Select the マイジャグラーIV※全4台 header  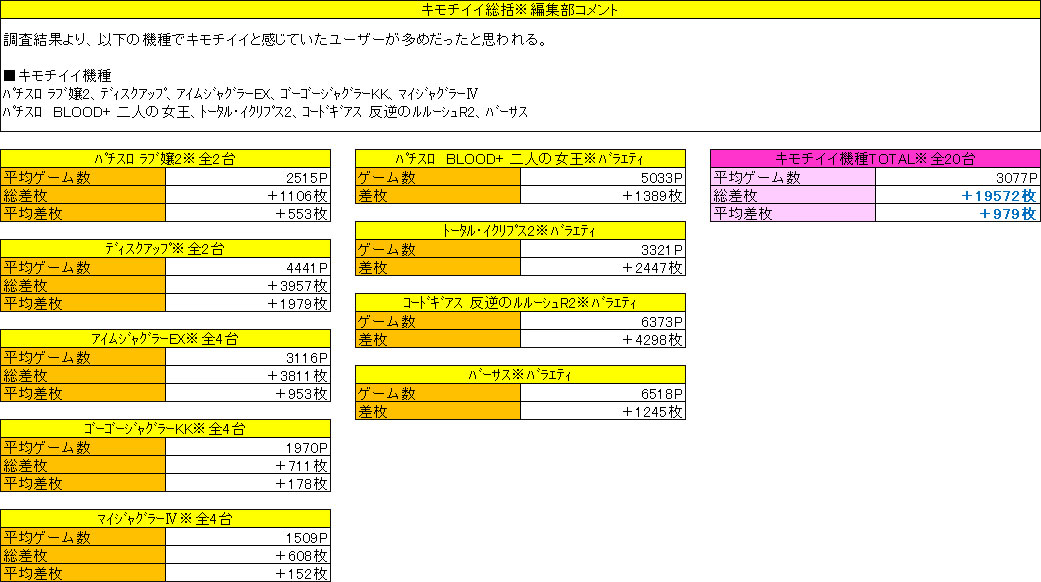pos(165,518)
